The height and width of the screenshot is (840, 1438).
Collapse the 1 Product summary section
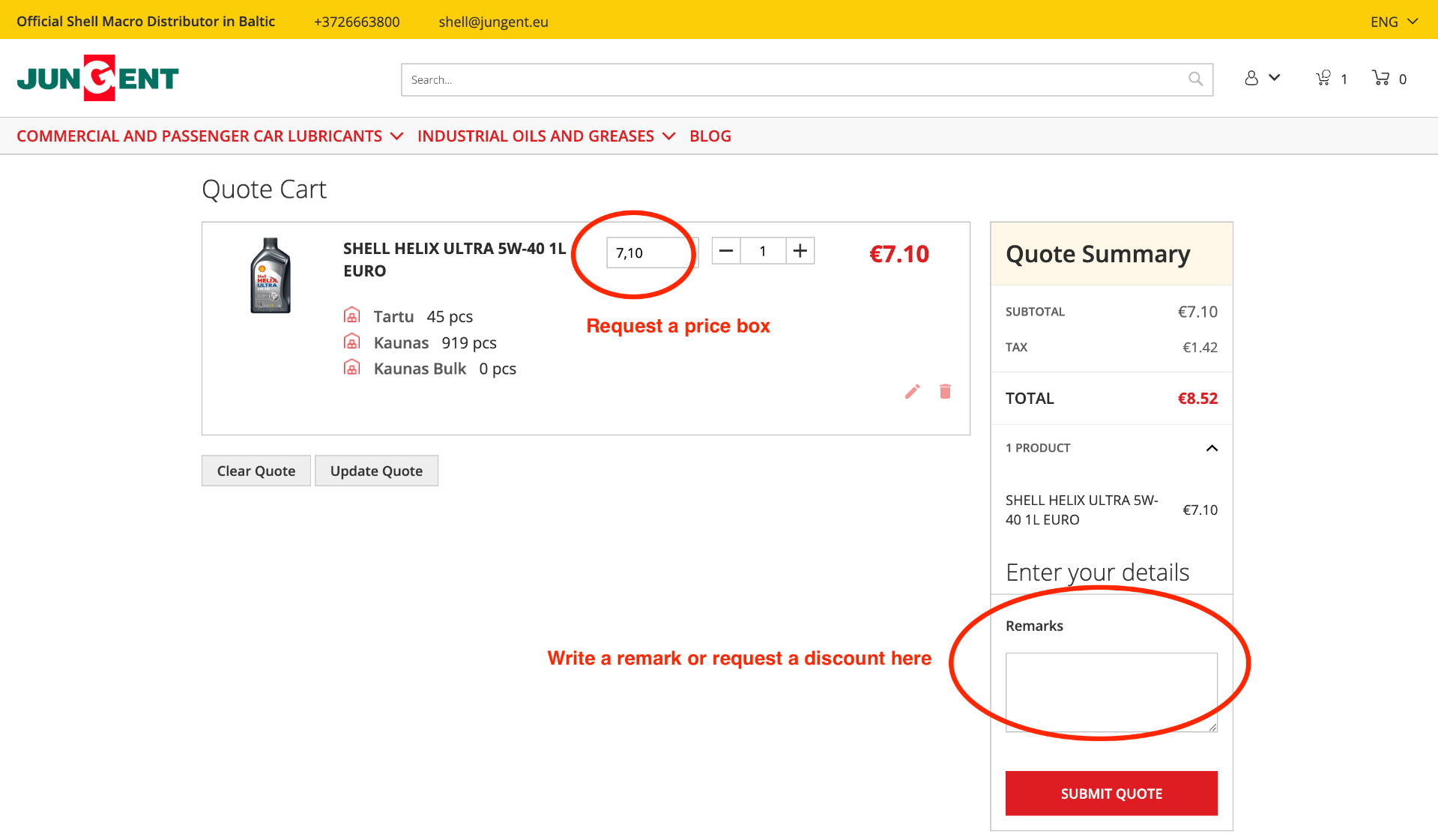click(1212, 448)
